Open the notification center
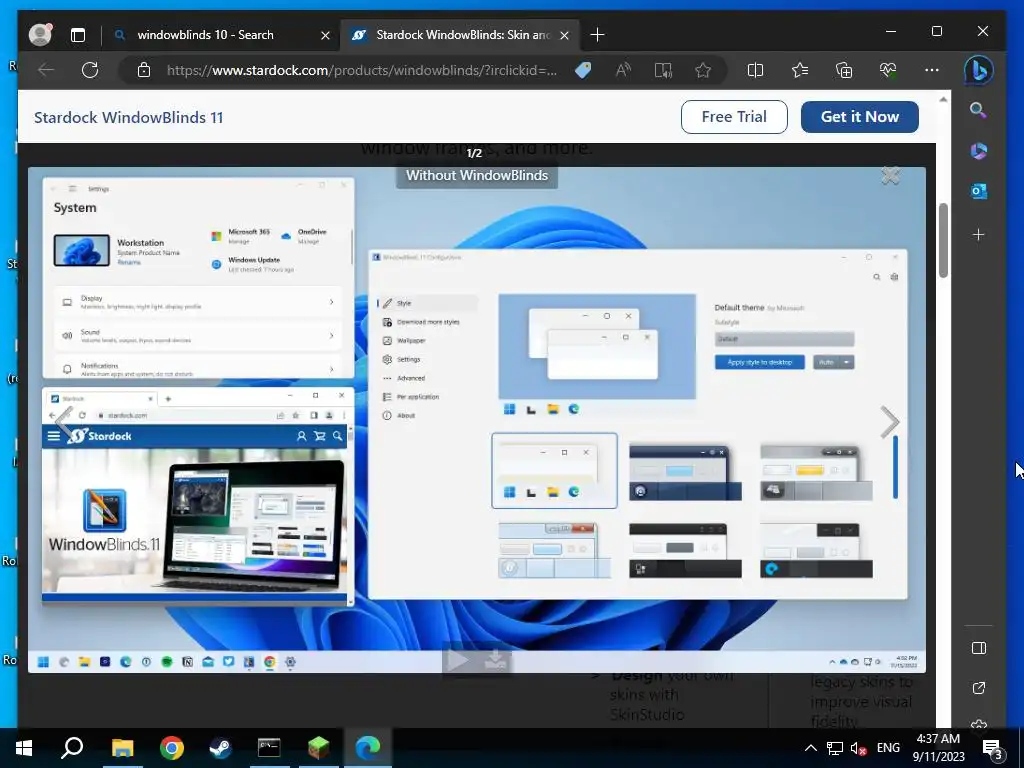Image resolution: width=1024 pixels, height=768 pixels. tap(993, 748)
